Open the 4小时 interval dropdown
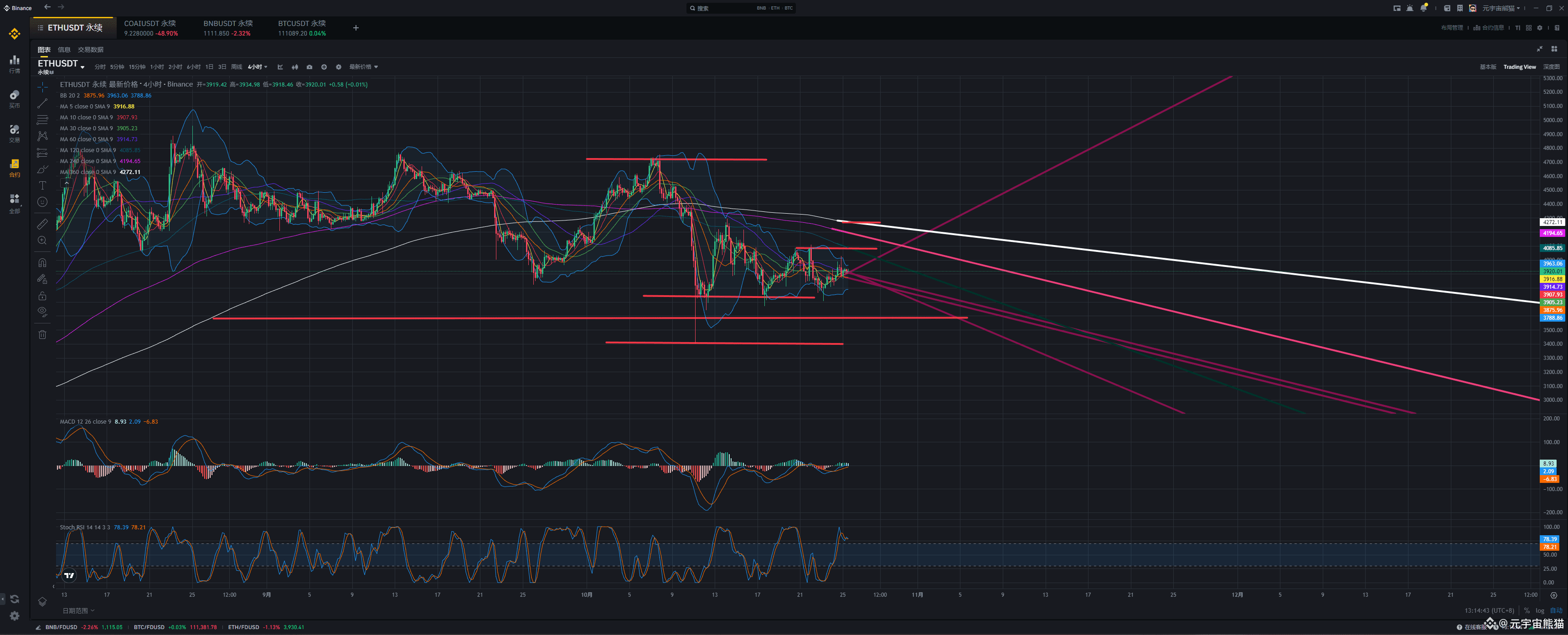Screen dimensions: 1568x635 [x=258, y=67]
